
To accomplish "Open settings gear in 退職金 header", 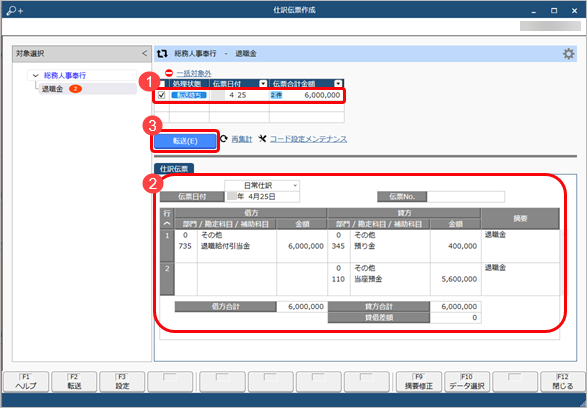I will pyautogui.click(x=568, y=54).
